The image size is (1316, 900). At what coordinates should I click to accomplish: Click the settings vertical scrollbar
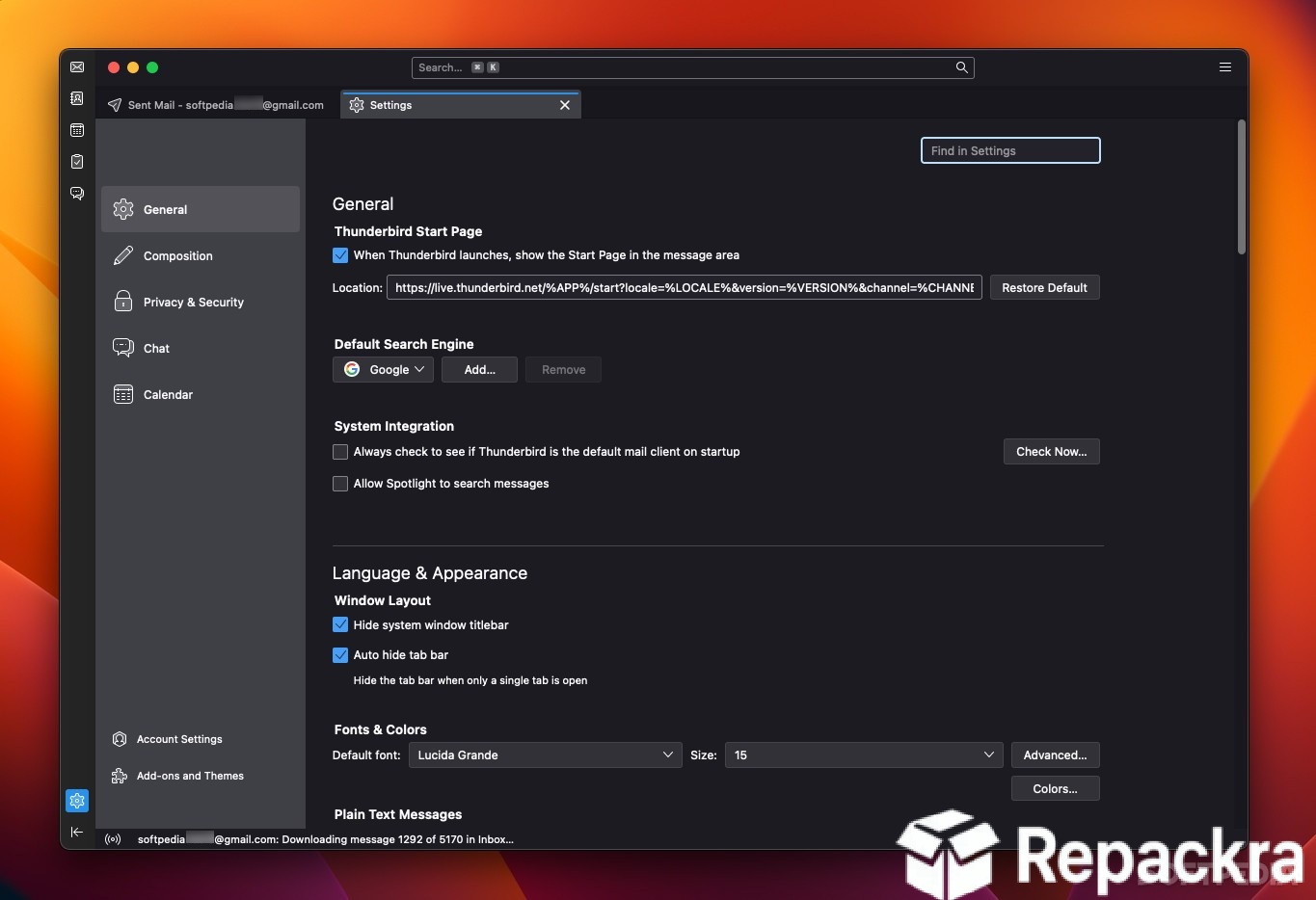click(x=1242, y=187)
